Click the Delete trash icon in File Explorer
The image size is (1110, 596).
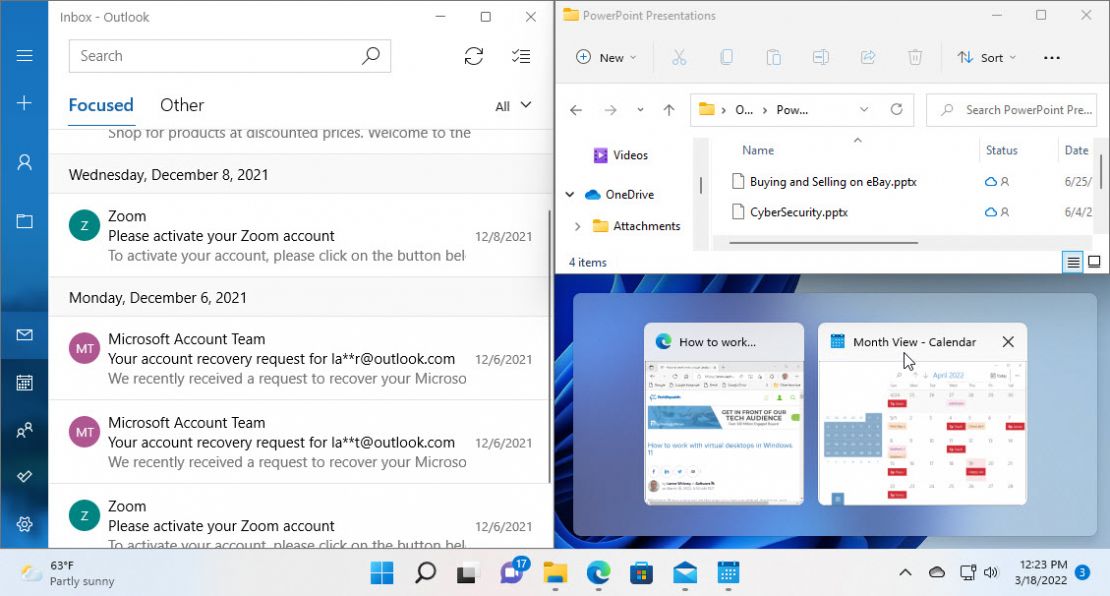click(x=915, y=57)
